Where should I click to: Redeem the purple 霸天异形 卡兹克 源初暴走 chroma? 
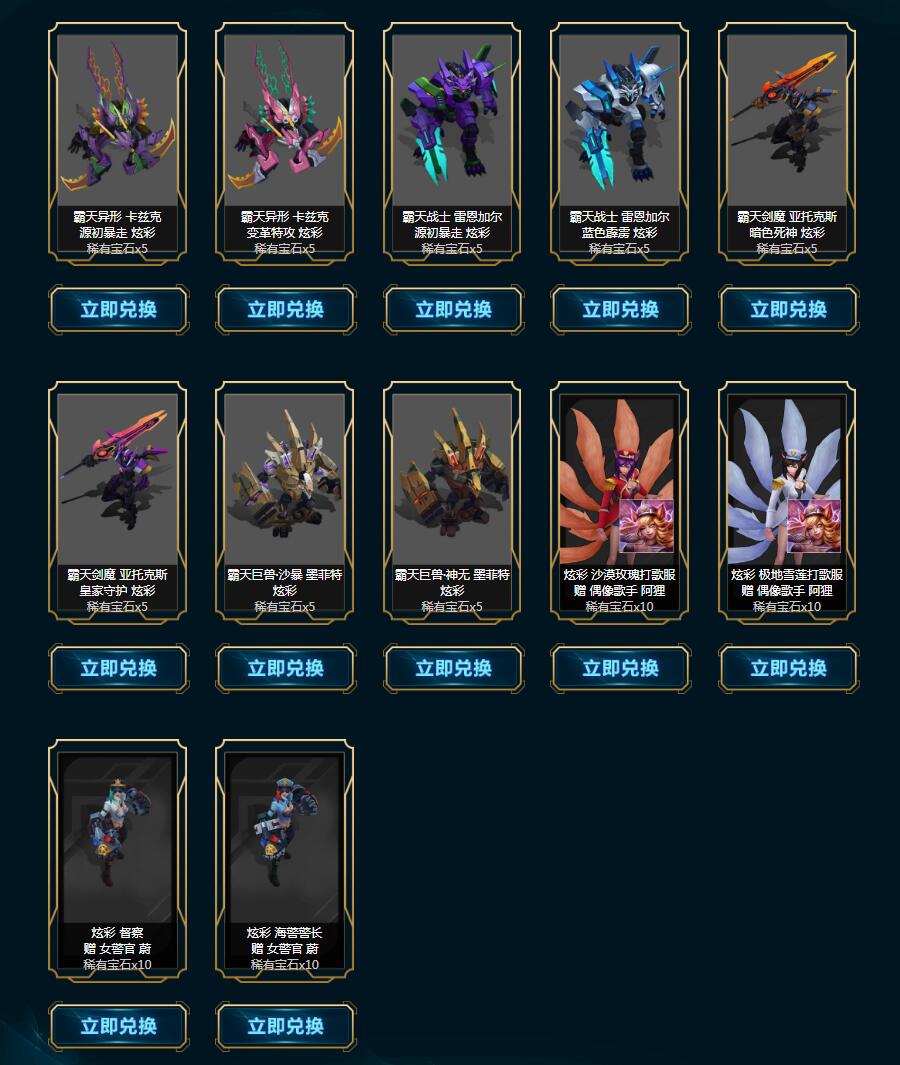pos(118,310)
